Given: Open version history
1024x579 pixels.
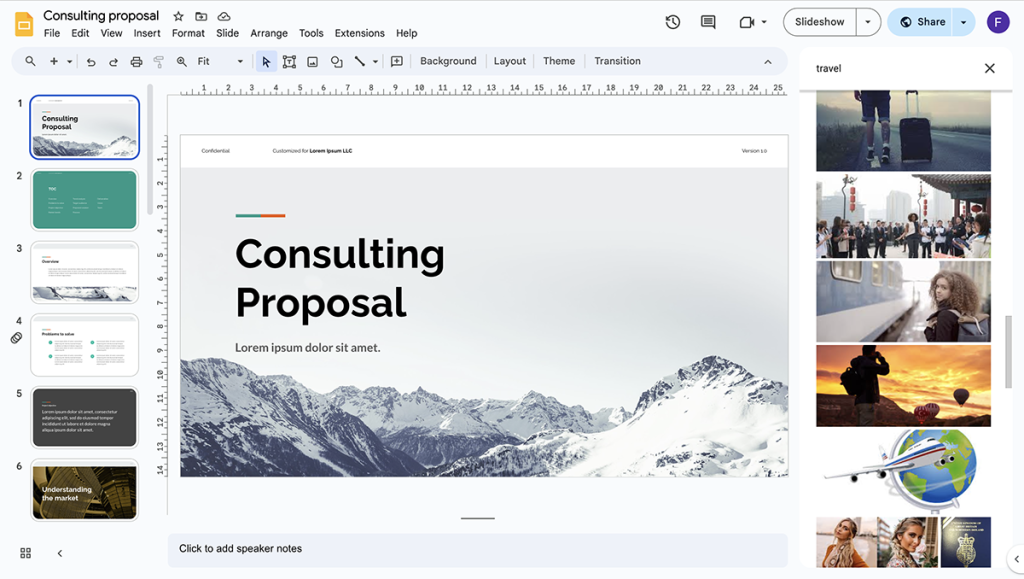Looking at the screenshot, I should (672, 21).
